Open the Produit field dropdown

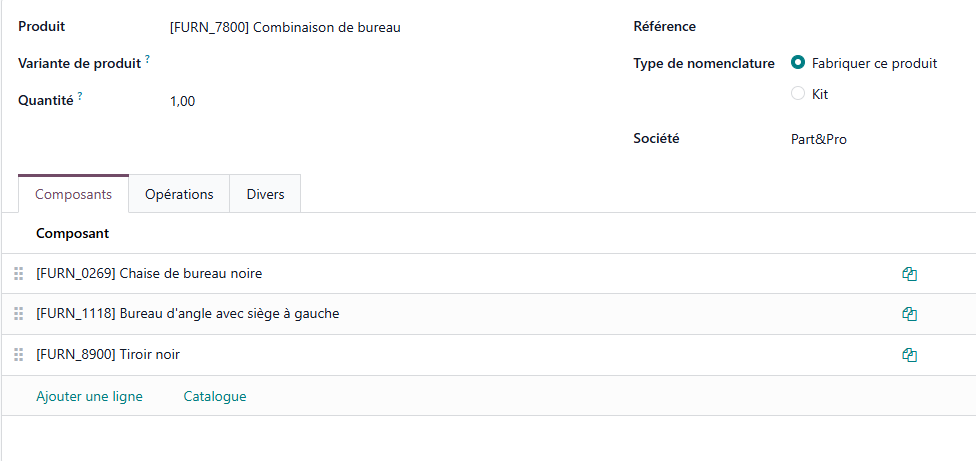380,28
